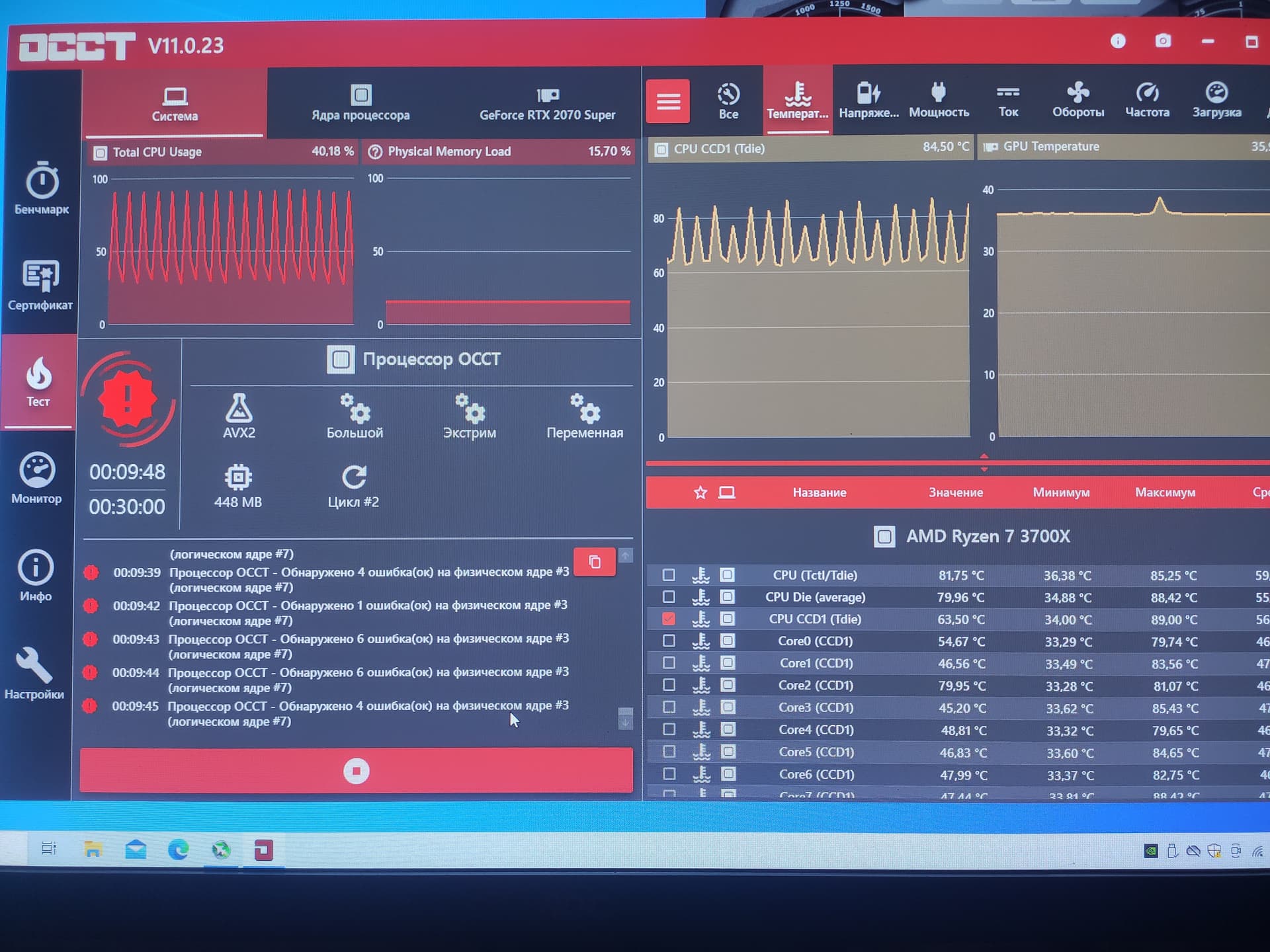Viewport: 1270px width, 952px height.
Task: Toggle checkbox for Core3 (CCD1)
Action: tap(669, 707)
